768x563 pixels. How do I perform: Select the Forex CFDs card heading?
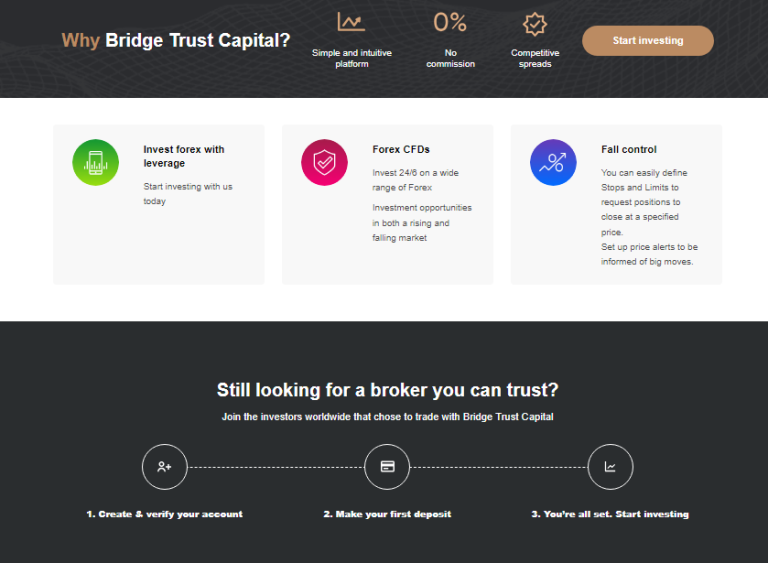401,149
